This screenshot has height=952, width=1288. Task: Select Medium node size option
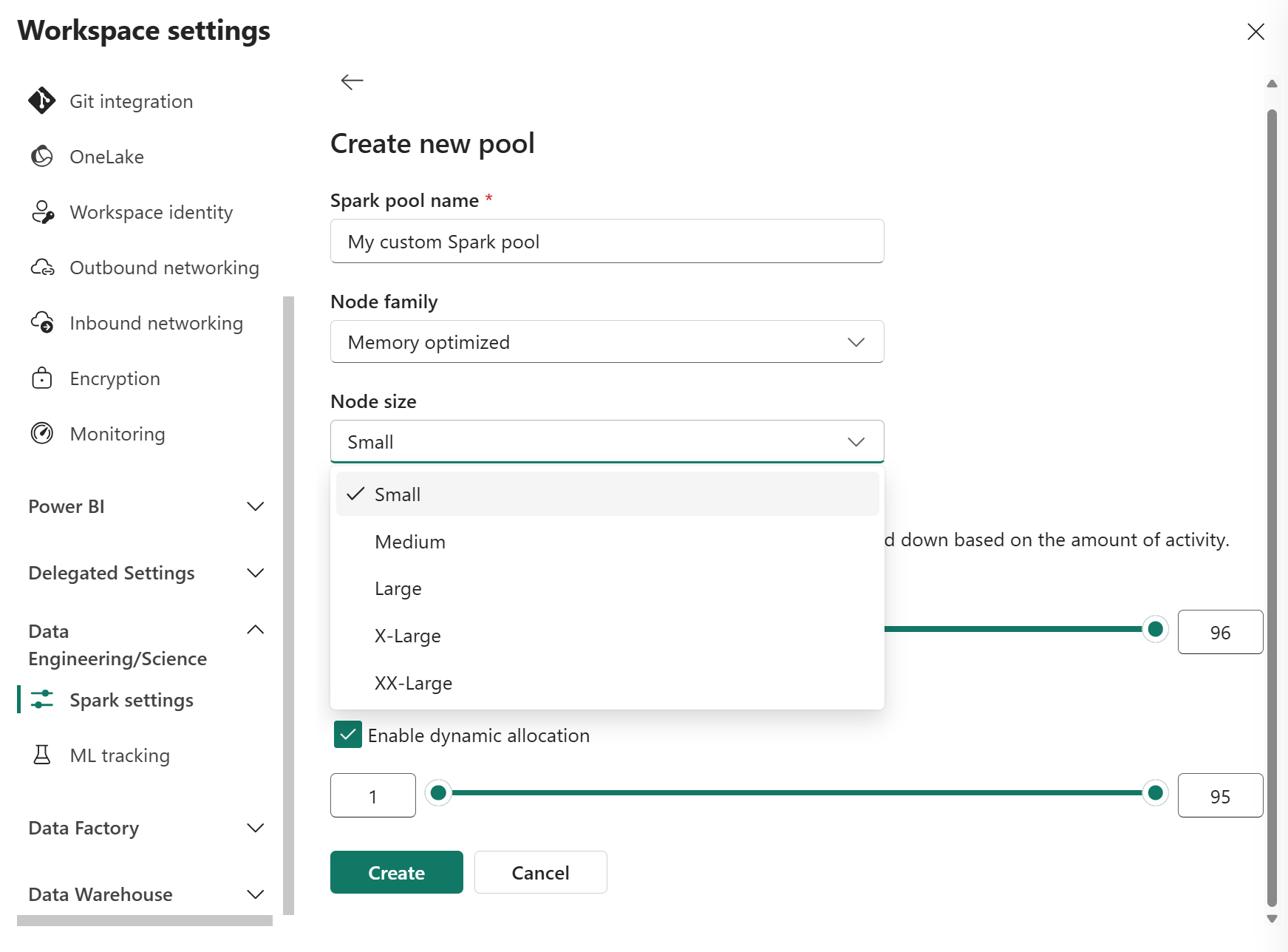[x=410, y=542]
